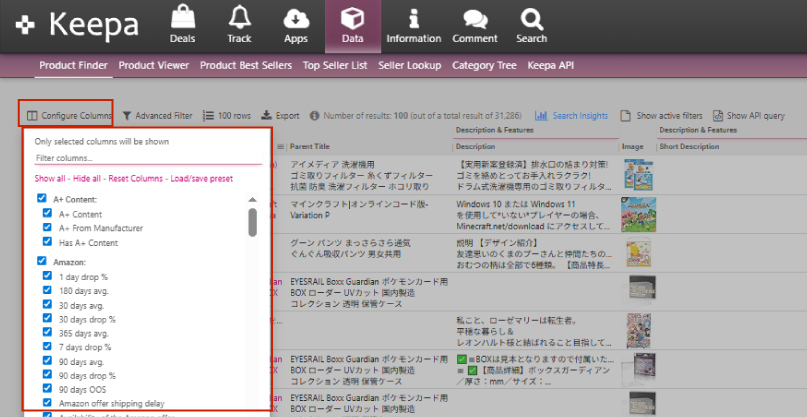Click the Hide all link

point(87,179)
